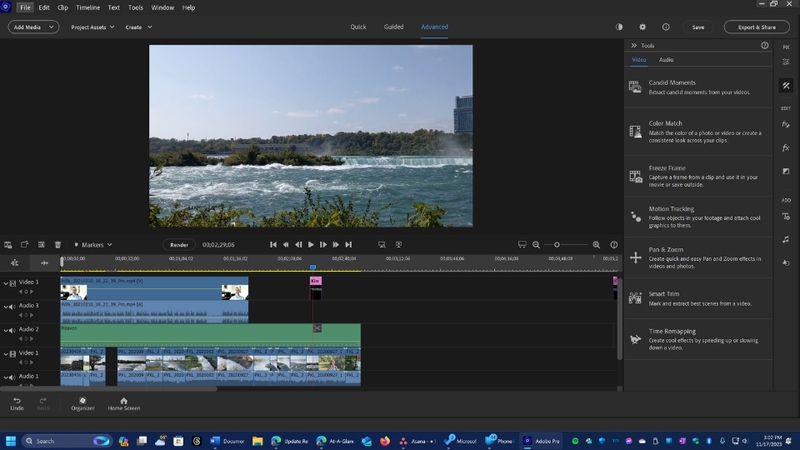Expand the Add Media dropdown arrow
The width and height of the screenshot is (800, 450).
(52, 27)
